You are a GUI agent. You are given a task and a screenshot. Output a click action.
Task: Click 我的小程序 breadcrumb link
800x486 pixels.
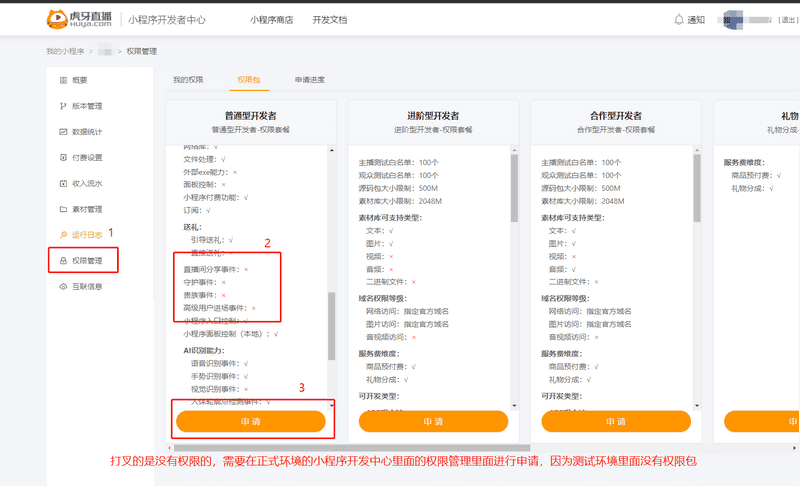tap(65, 51)
